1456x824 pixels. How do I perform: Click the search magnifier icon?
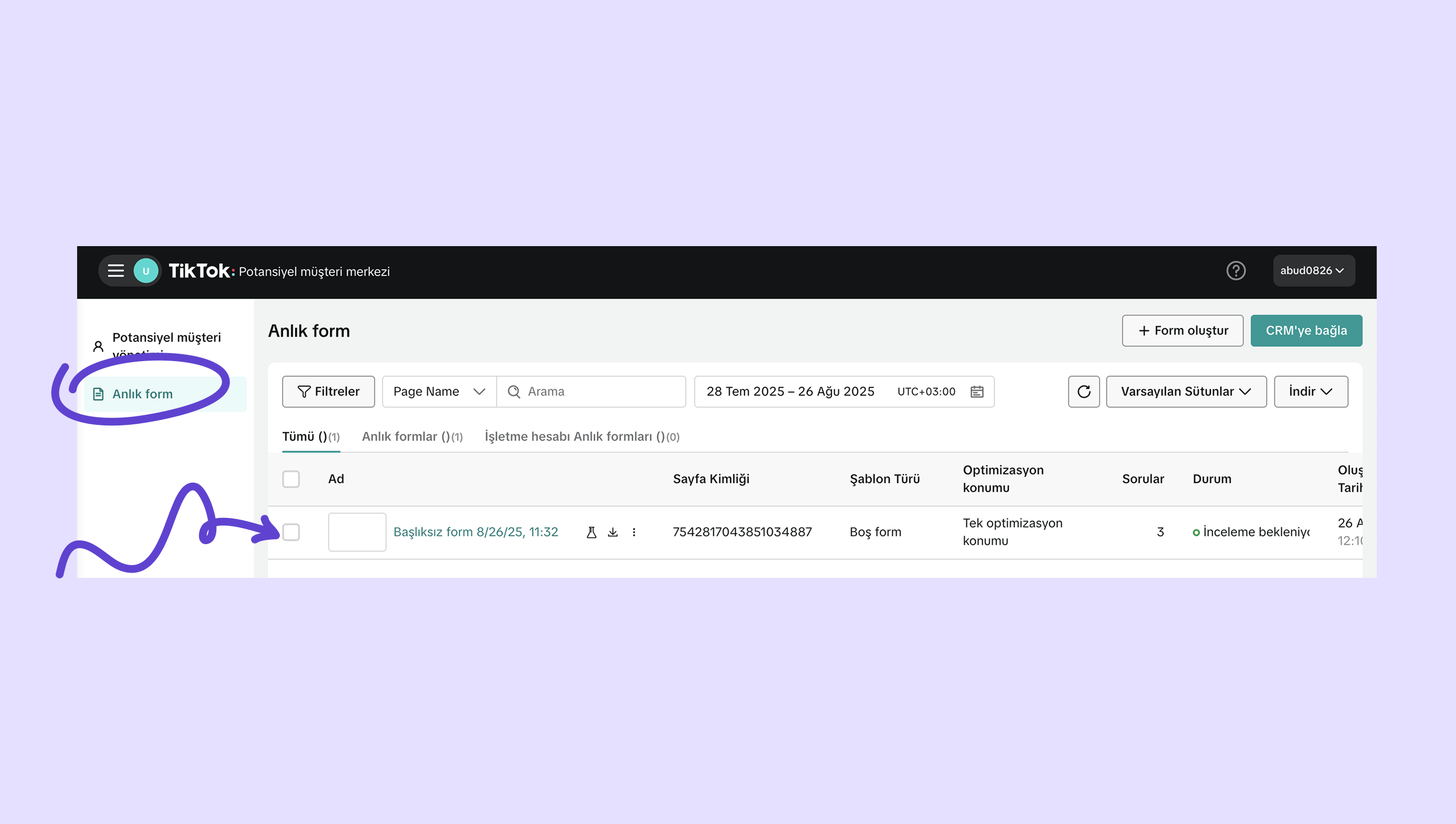(x=513, y=391)
